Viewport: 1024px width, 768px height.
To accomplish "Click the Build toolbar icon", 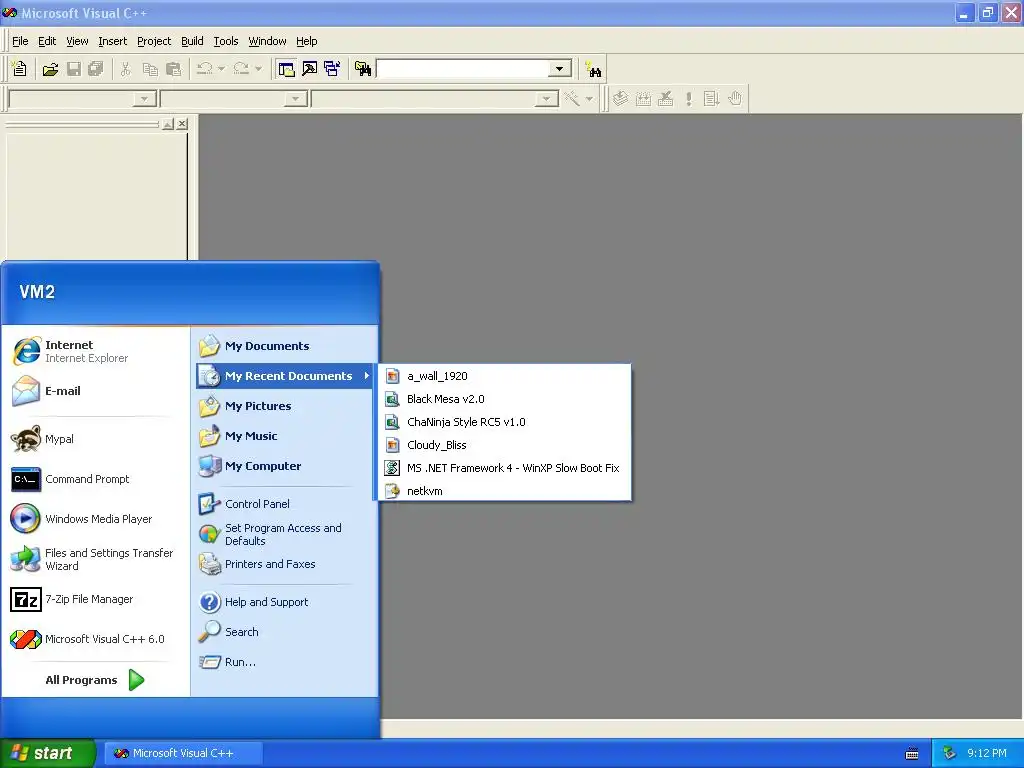I will 643,99.
